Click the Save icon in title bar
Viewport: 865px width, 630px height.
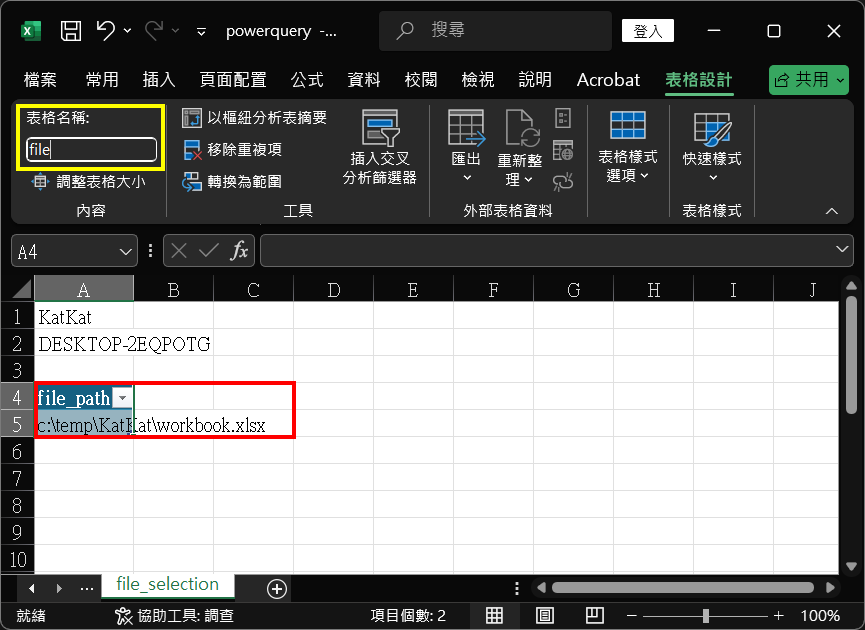coord(71,31)
